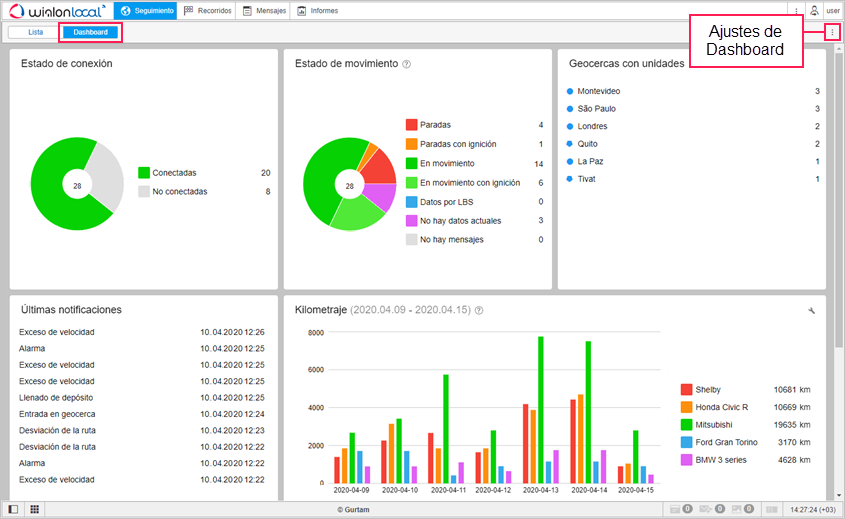This screenshot has height=519, width=845.
Task: Click the red Paradas legend swatch
Action: coord(411,125)
